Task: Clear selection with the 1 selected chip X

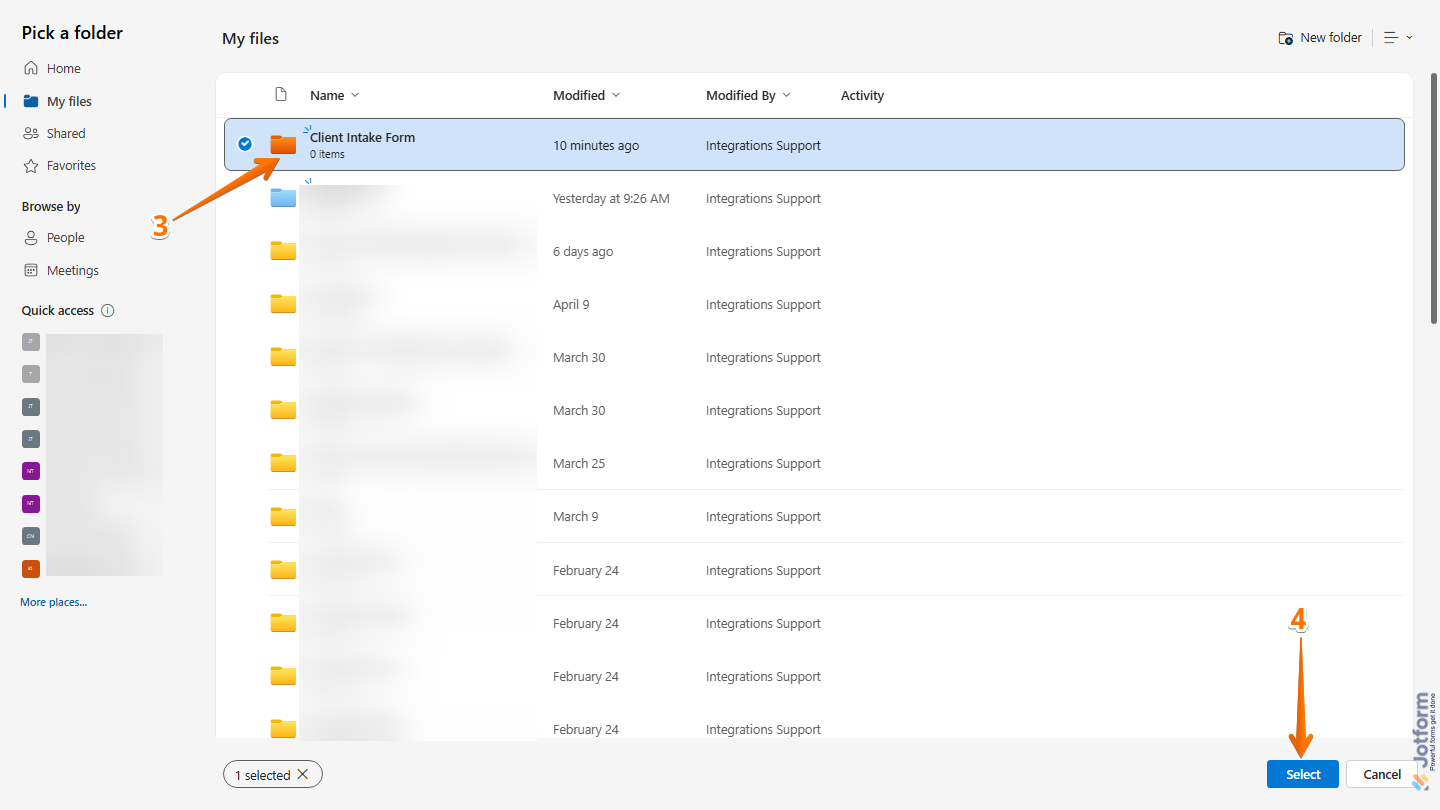Action: [302, 774]
